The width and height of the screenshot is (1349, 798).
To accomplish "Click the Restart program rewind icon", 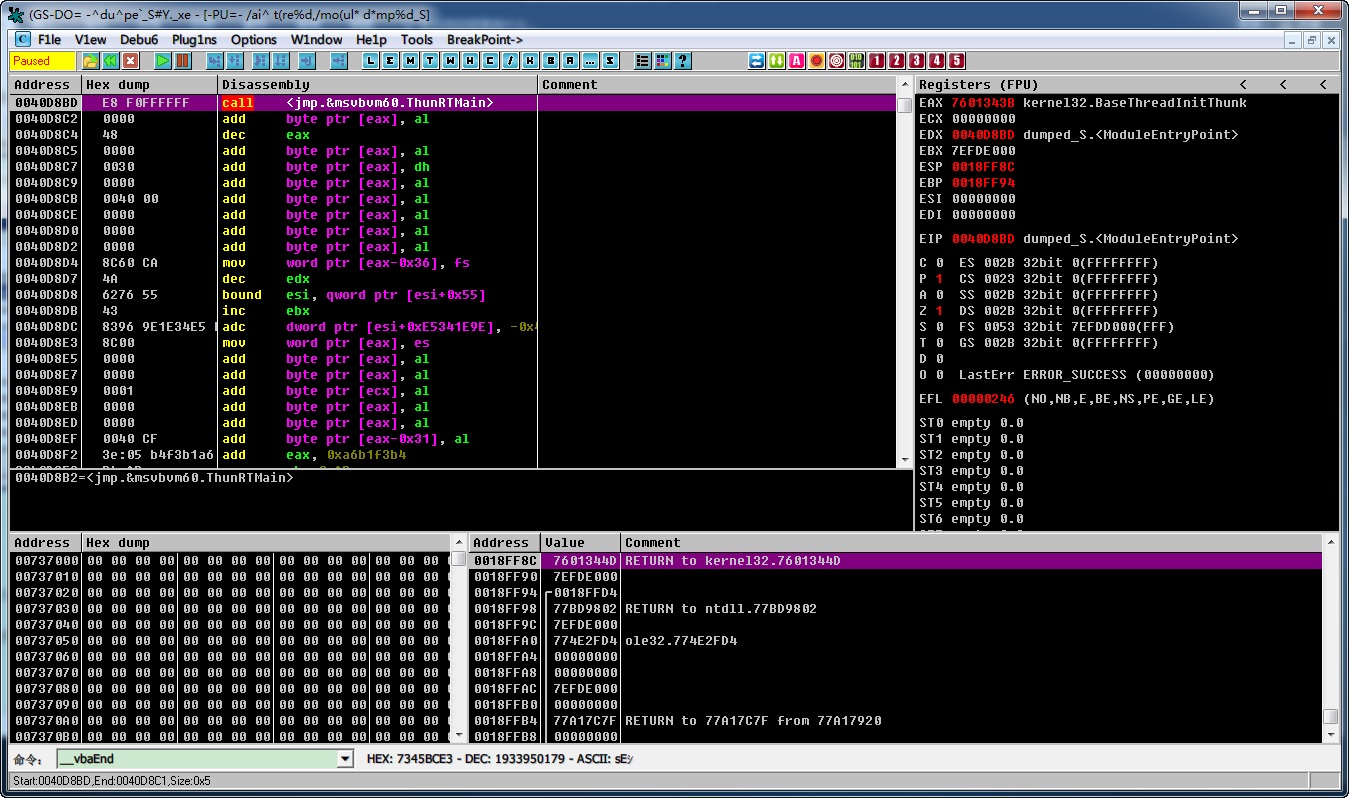I will coord(110,61).
